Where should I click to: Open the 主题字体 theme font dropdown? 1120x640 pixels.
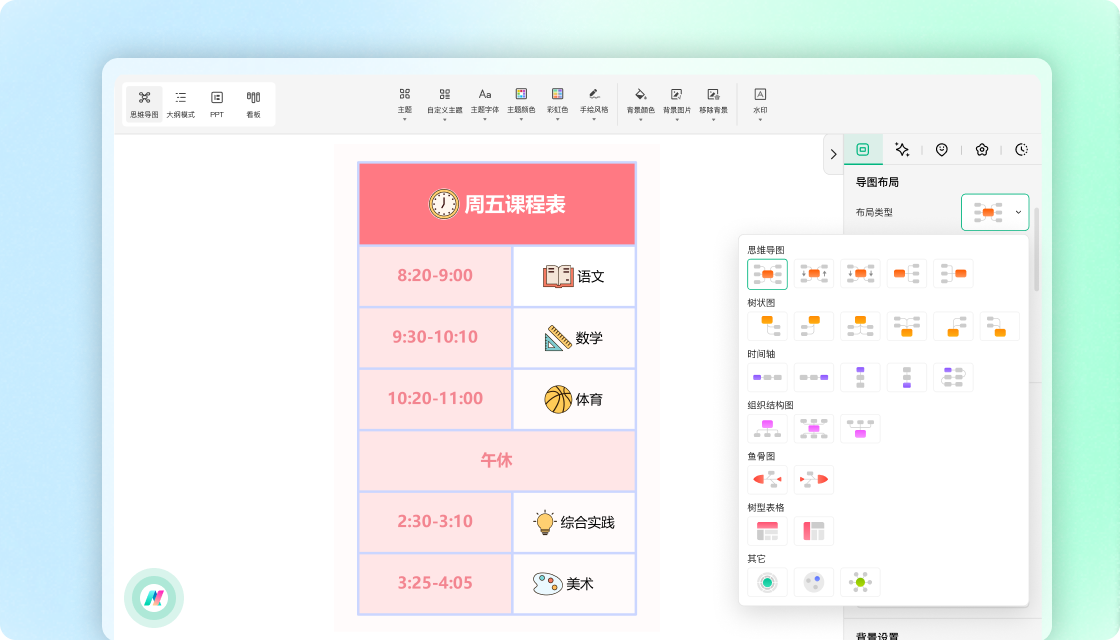[x=485, y=104]
